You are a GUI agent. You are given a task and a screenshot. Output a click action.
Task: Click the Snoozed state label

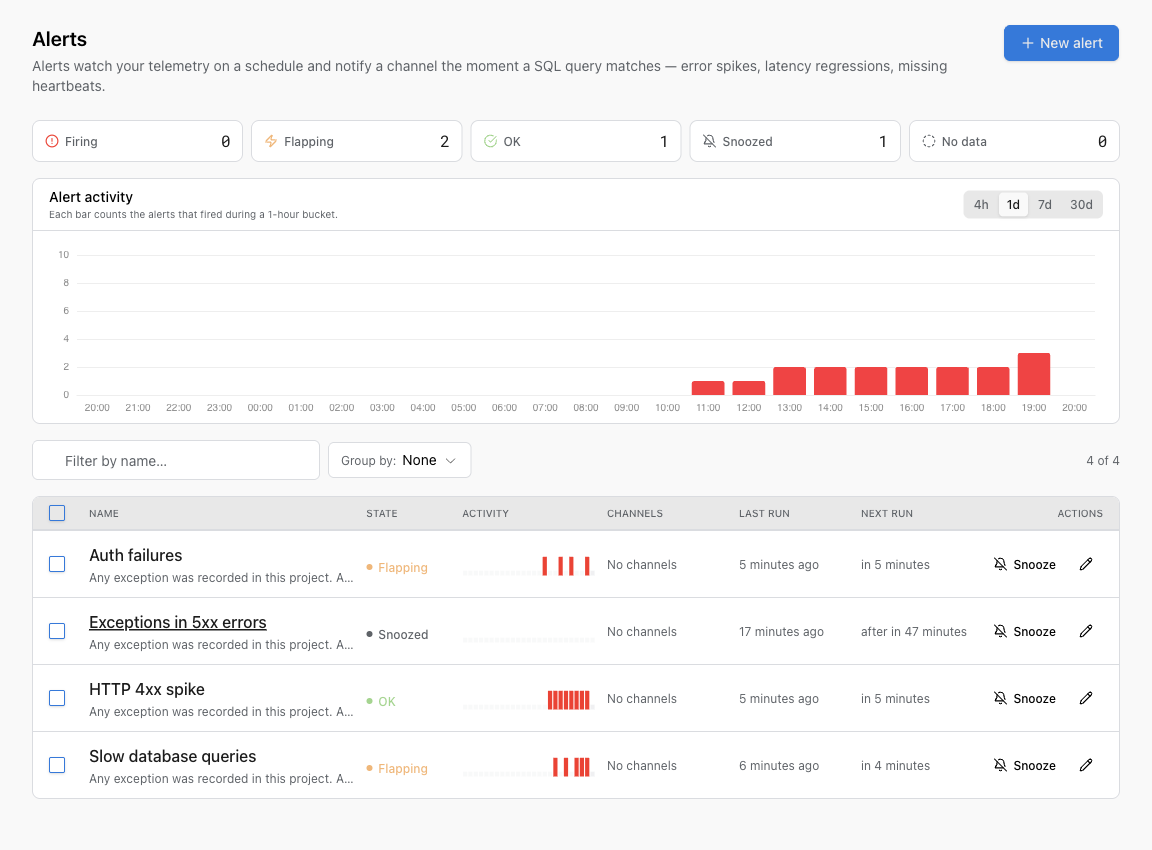click(397, 635)
